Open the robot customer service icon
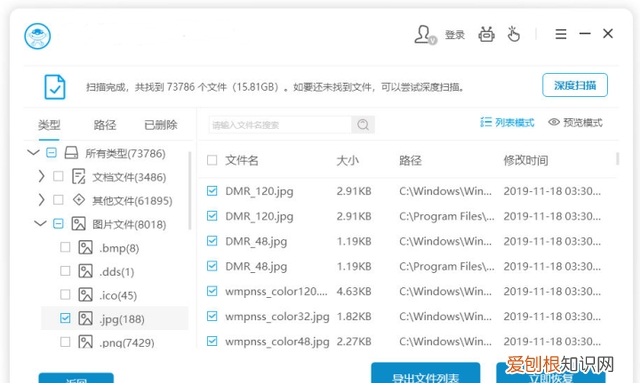640x383 pixels. pyautogui.click(x=486, y=35)
